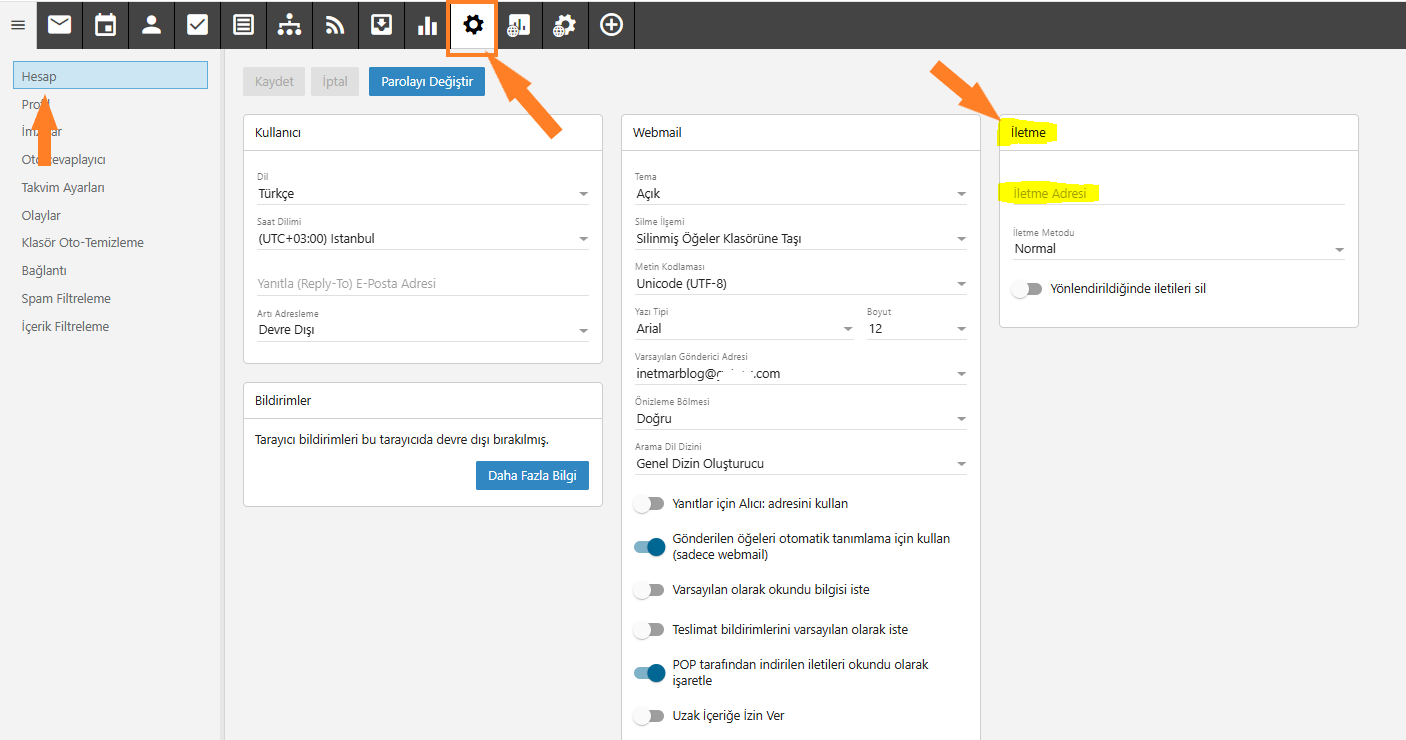Click the Parolayı Değiştir button
The image size is (1406, 740).
click(427, 82)
